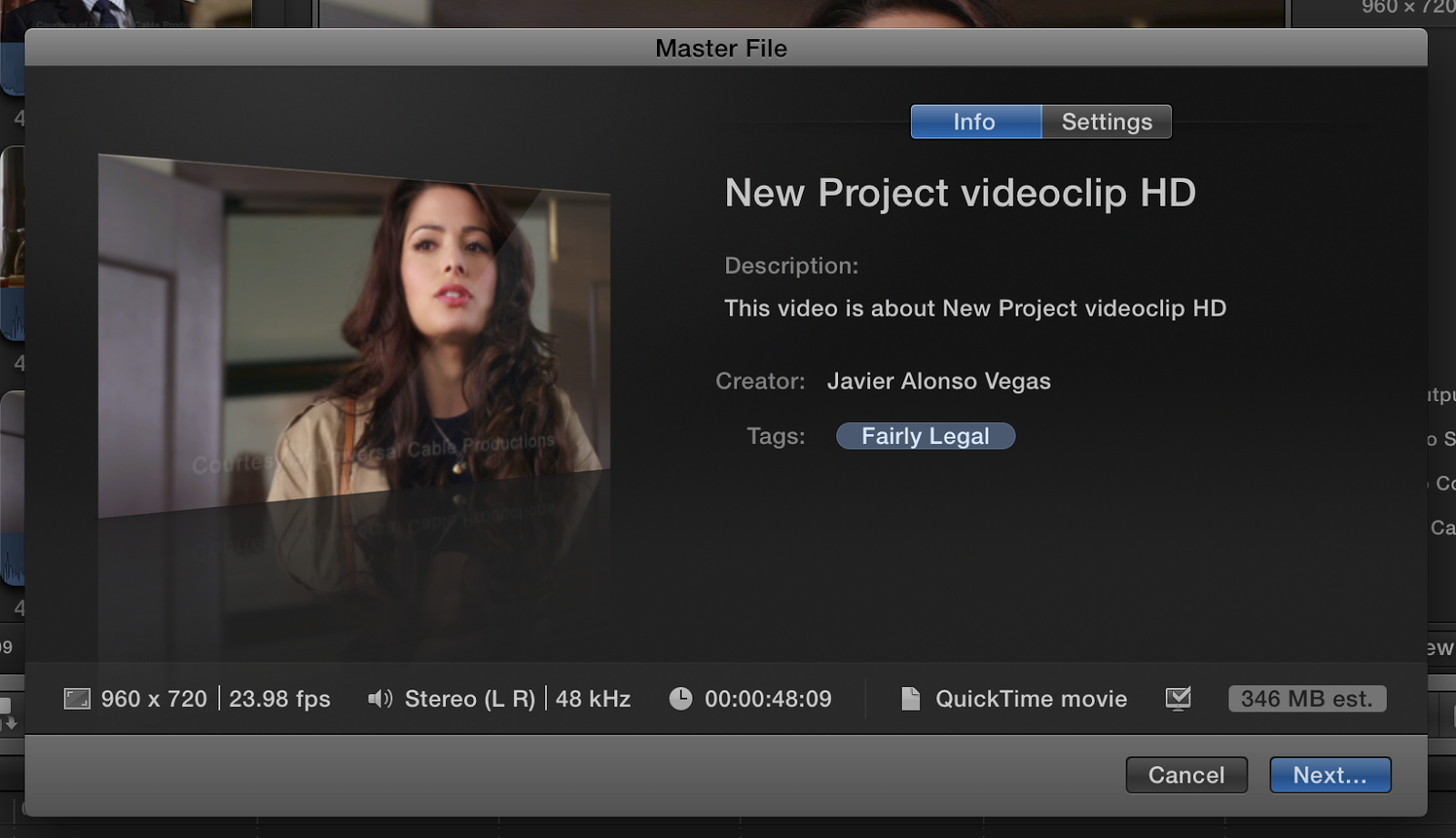Click the Master File dialog title bar
Screen dimensions: 1456x838
[x=722, y=48]
